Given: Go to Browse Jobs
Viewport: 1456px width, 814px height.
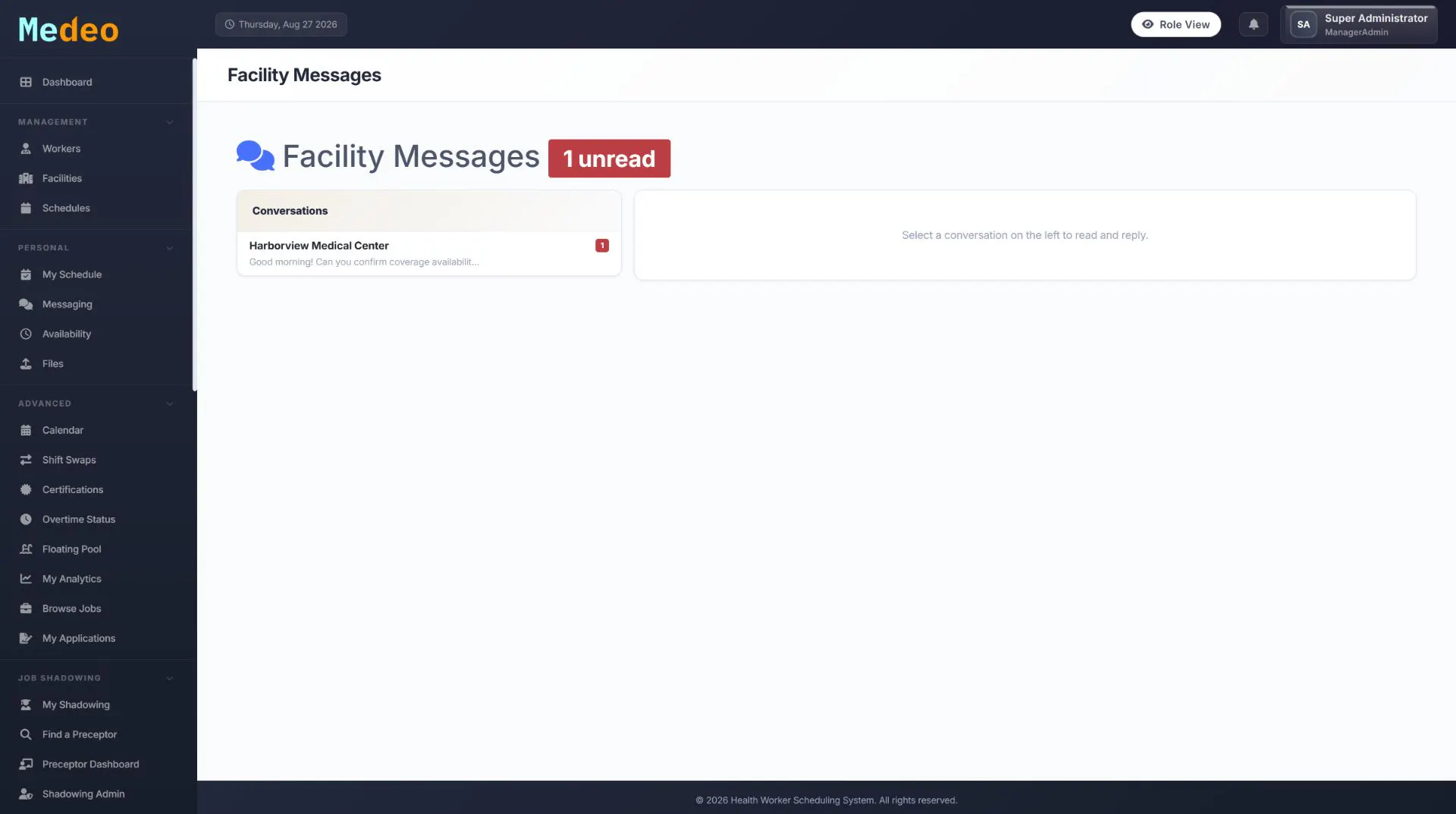Looking at the screenshot, I should (96, 608).
